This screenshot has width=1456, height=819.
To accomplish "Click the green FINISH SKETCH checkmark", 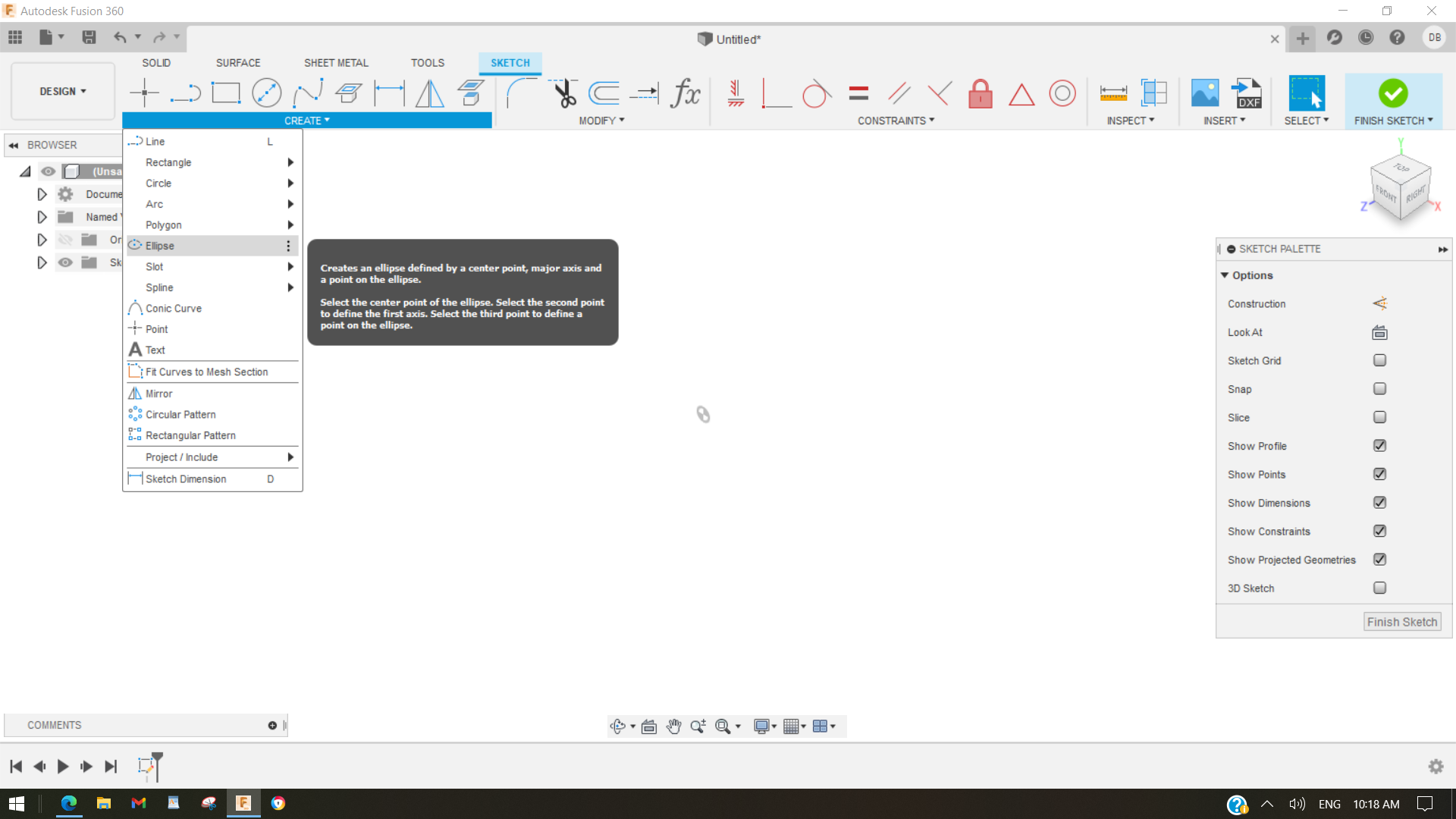I will tap(1392, 93).
